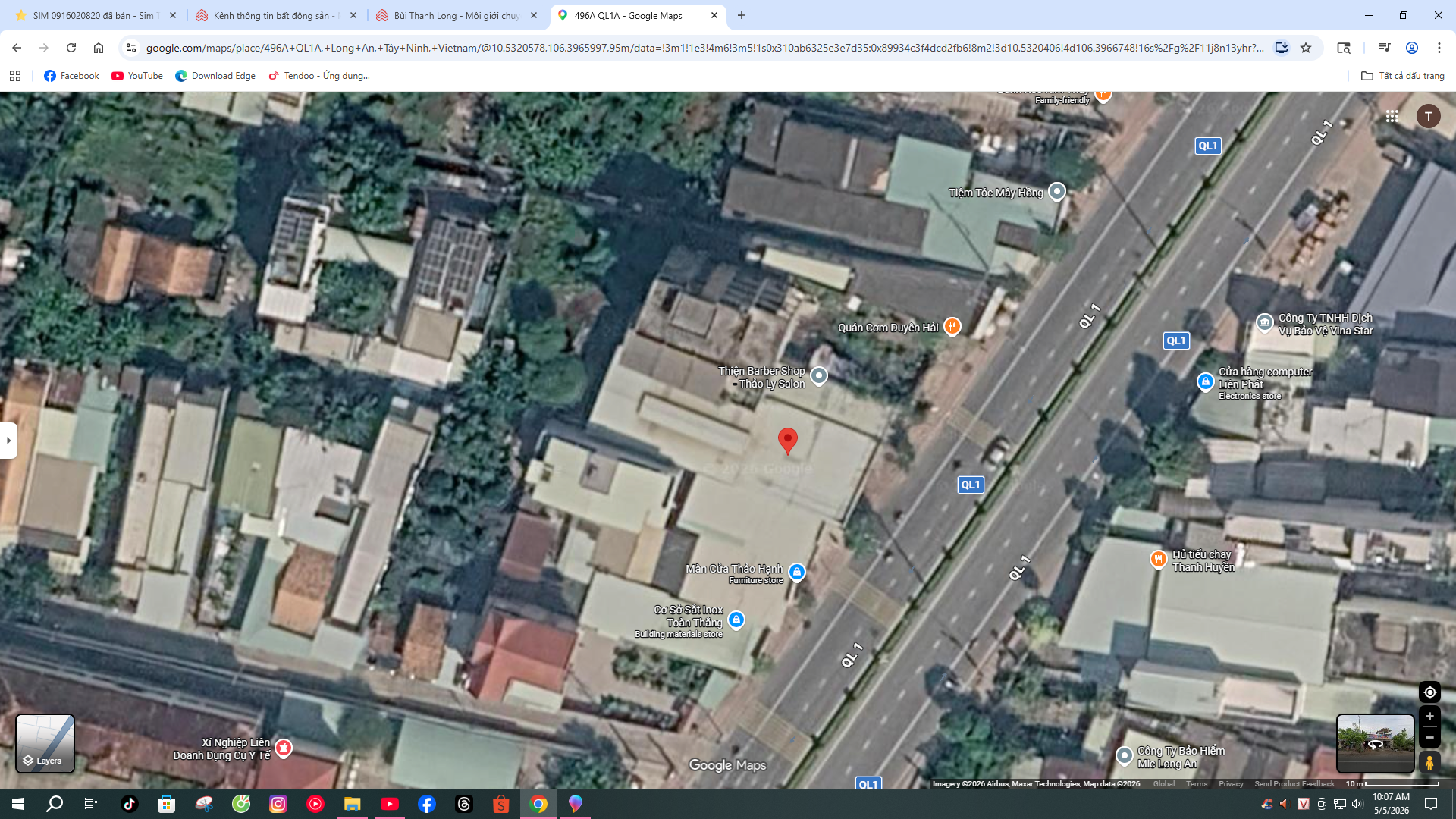The width and height of the screenshot is (1456, 819).
Task: Select Tiệm Tóc Mây Hồng place marker
Action: pos(1057,192)
